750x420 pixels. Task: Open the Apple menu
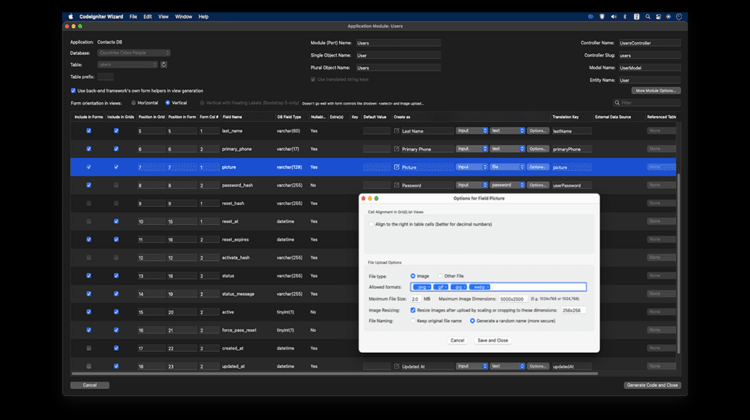[71, 16]
